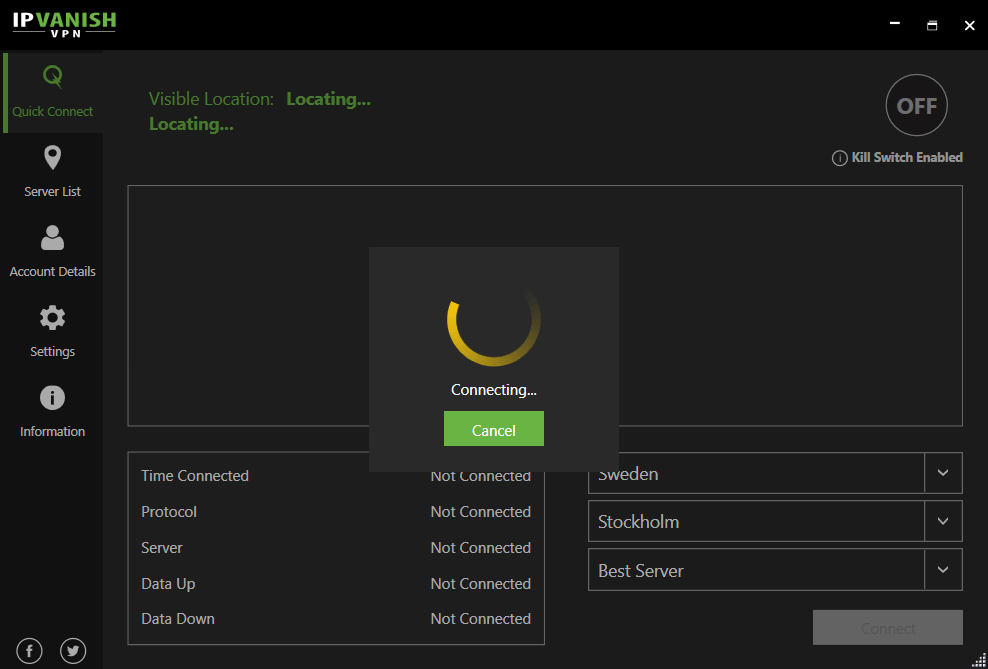Expand the Best Server dropdown arrow
The height and width of the screenshot is (669, 988).
pyautogui.click(x=943, y=569)
